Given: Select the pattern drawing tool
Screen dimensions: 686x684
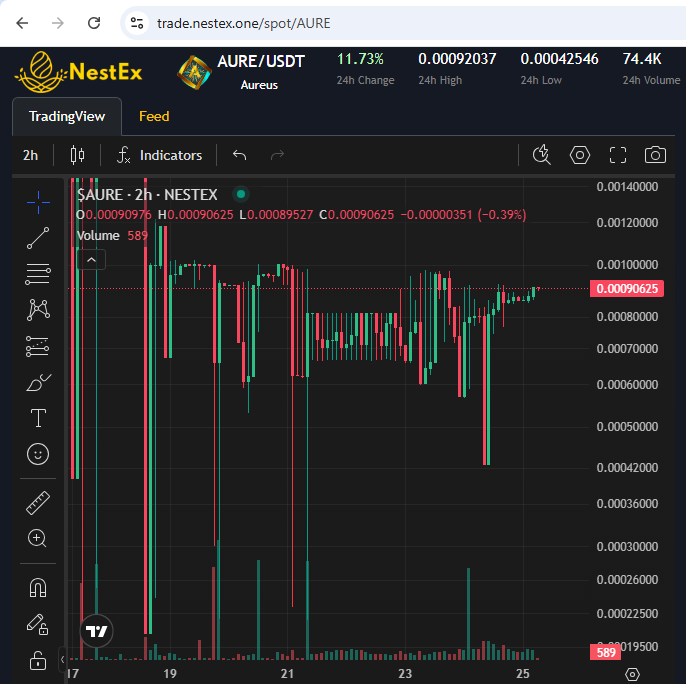Looking at the screenshot, I should click(x=38, y=310).
